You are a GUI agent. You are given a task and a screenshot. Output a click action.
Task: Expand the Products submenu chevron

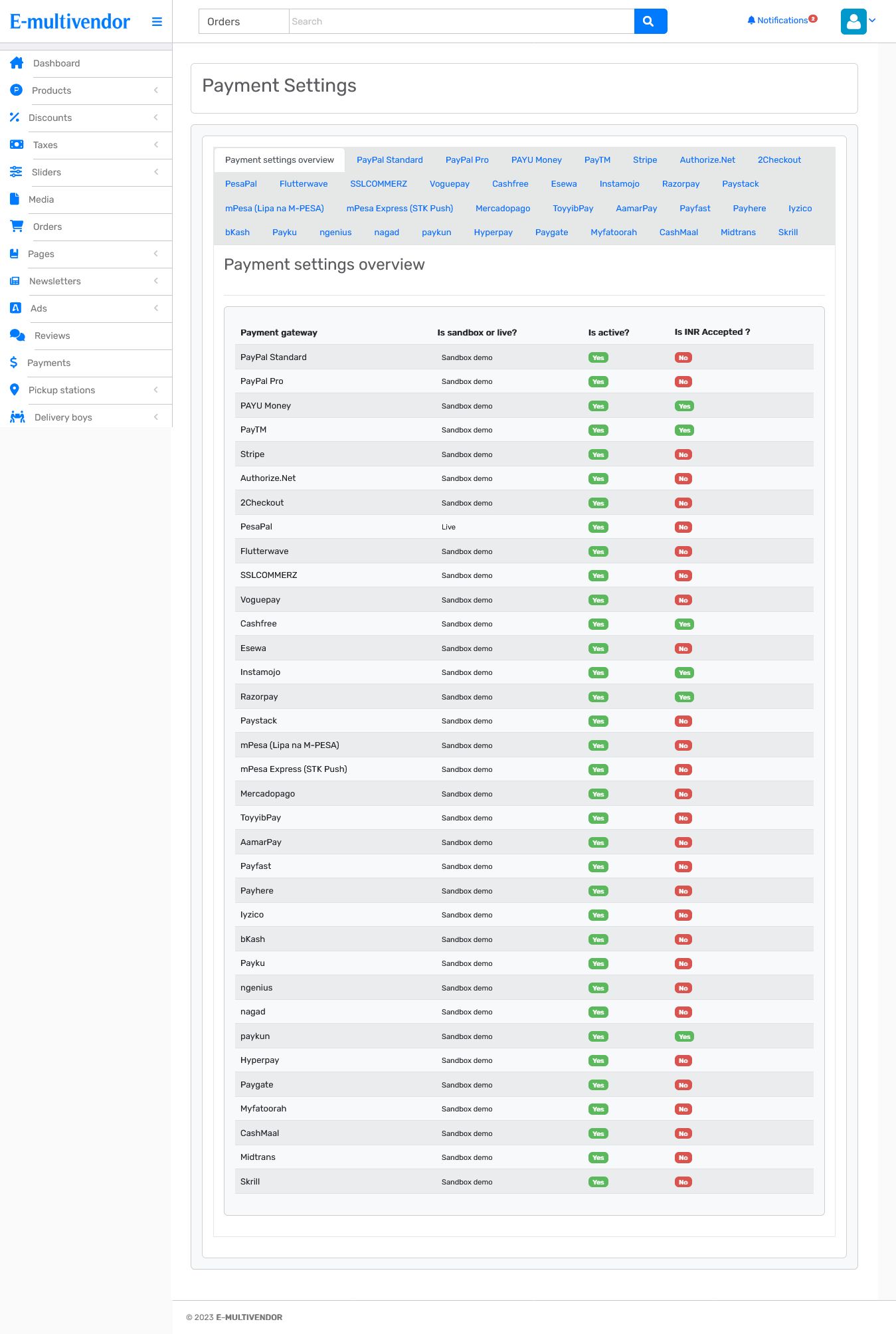point(156,90)
